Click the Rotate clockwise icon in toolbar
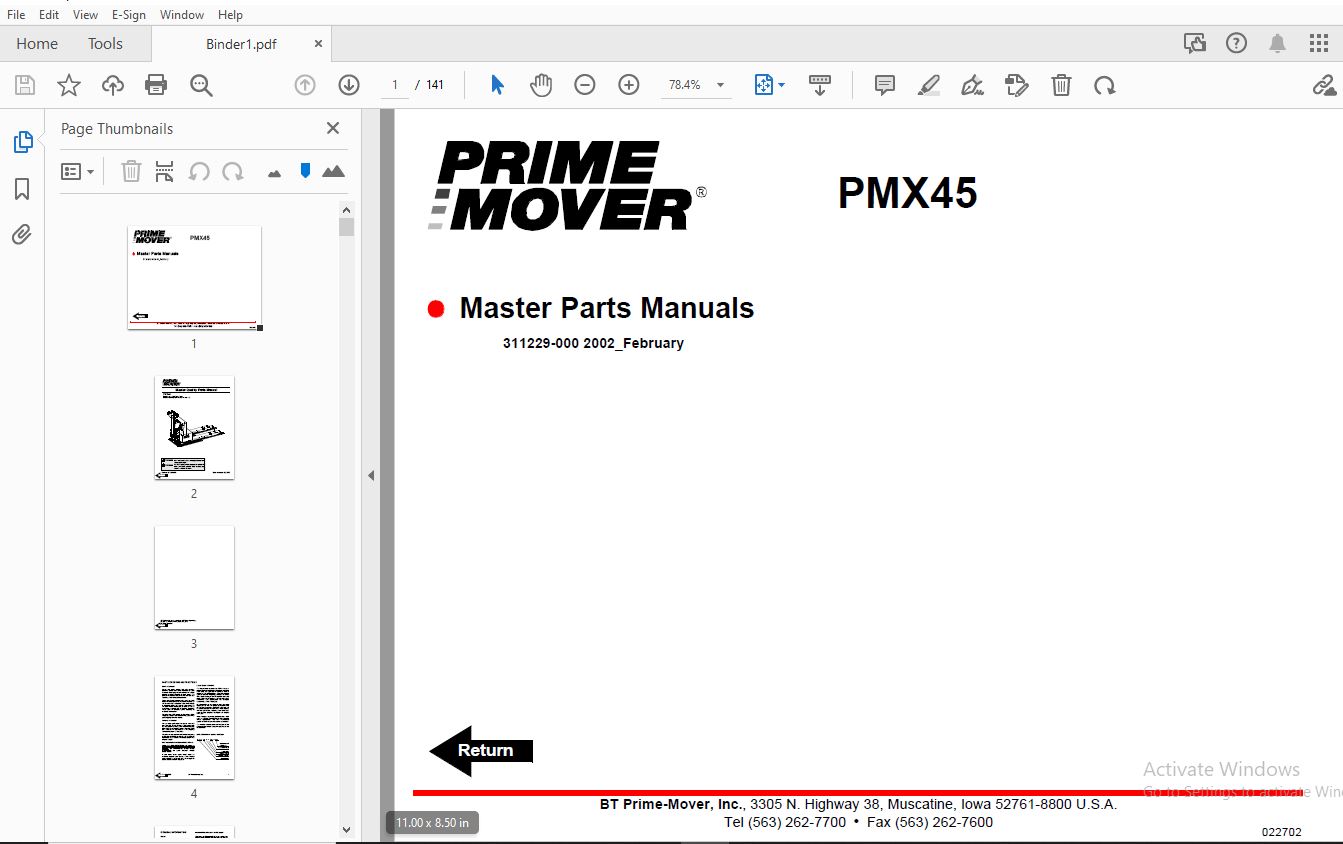The image size is (1343, 844). 1105,86
